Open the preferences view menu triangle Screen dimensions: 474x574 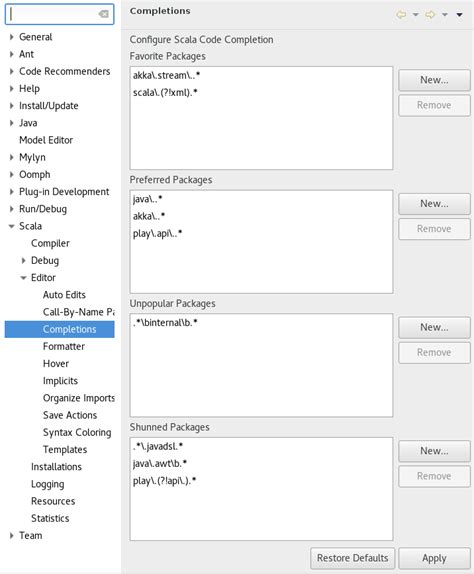coord(459,15)
